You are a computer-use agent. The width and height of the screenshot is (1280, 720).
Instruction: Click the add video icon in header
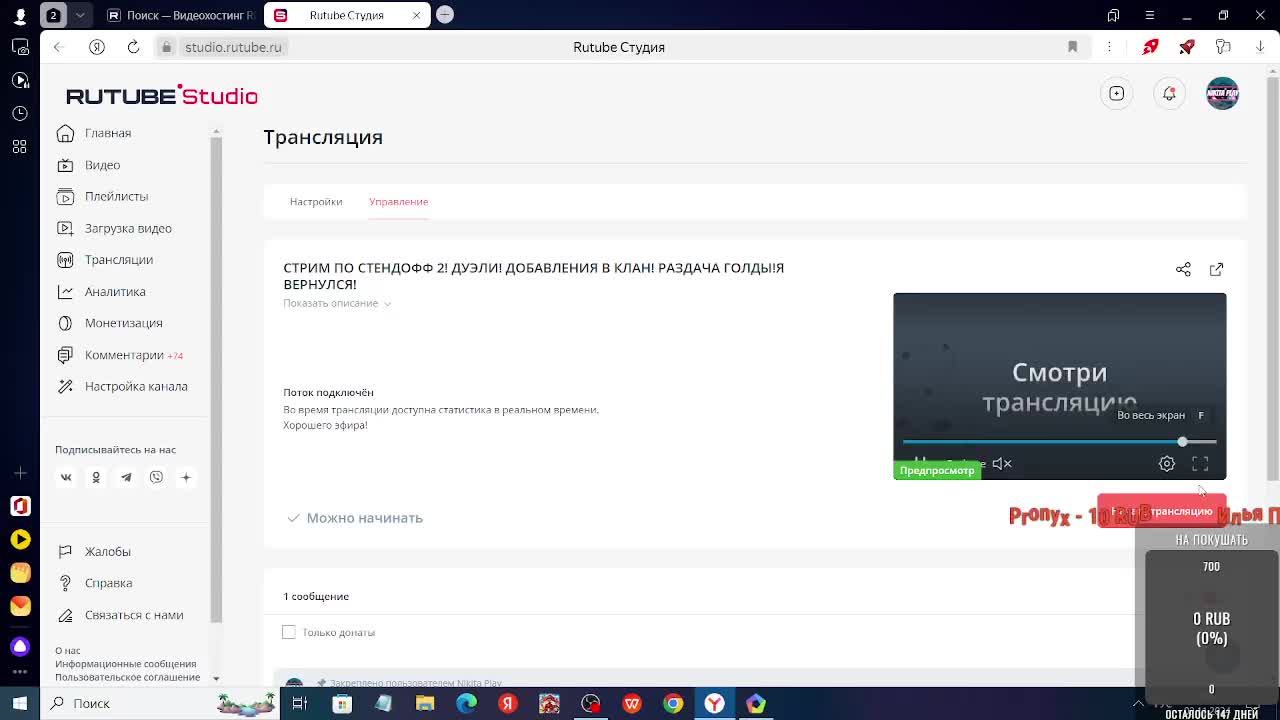click(1117, 93)
